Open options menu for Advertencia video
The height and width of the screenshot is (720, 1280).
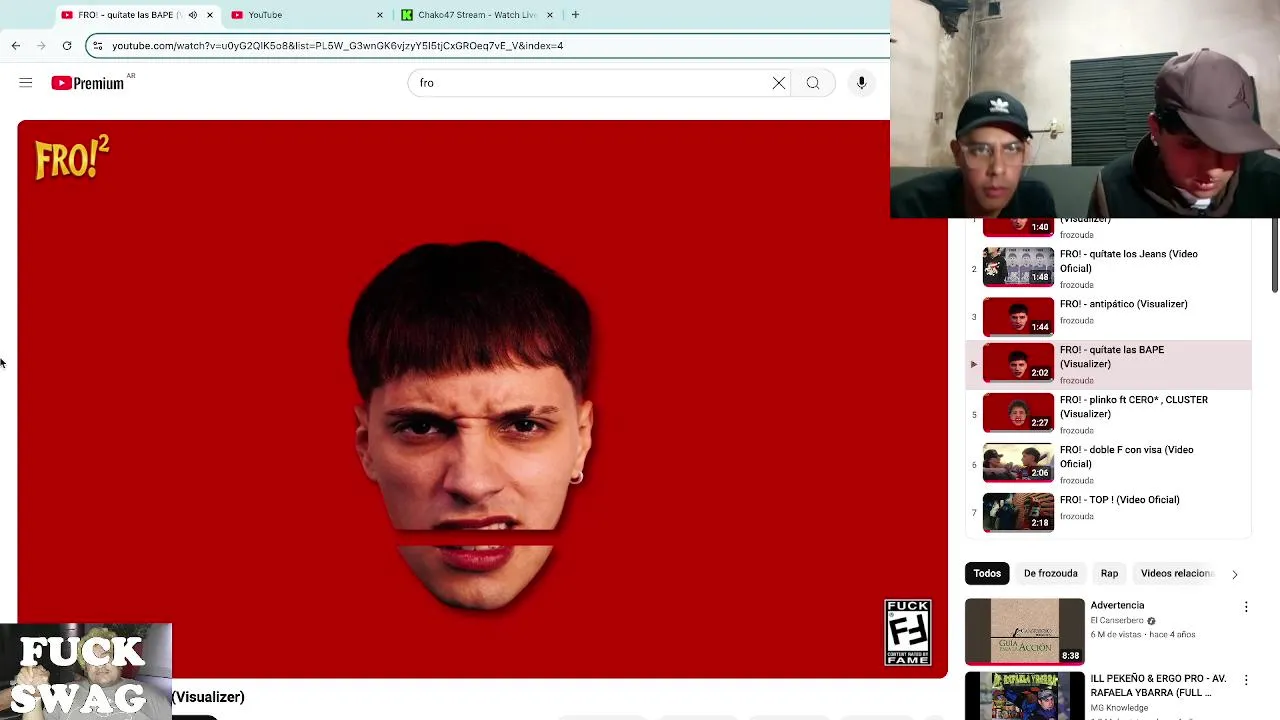coord(1246,607)
